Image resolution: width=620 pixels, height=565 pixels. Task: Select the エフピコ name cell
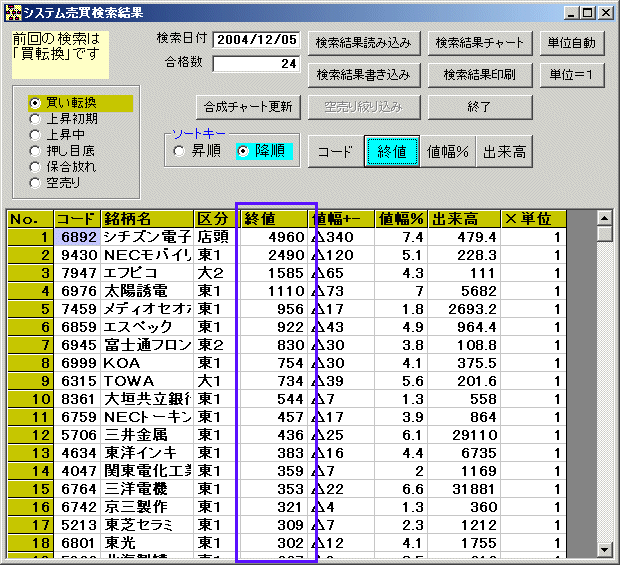tap(147, 273)
